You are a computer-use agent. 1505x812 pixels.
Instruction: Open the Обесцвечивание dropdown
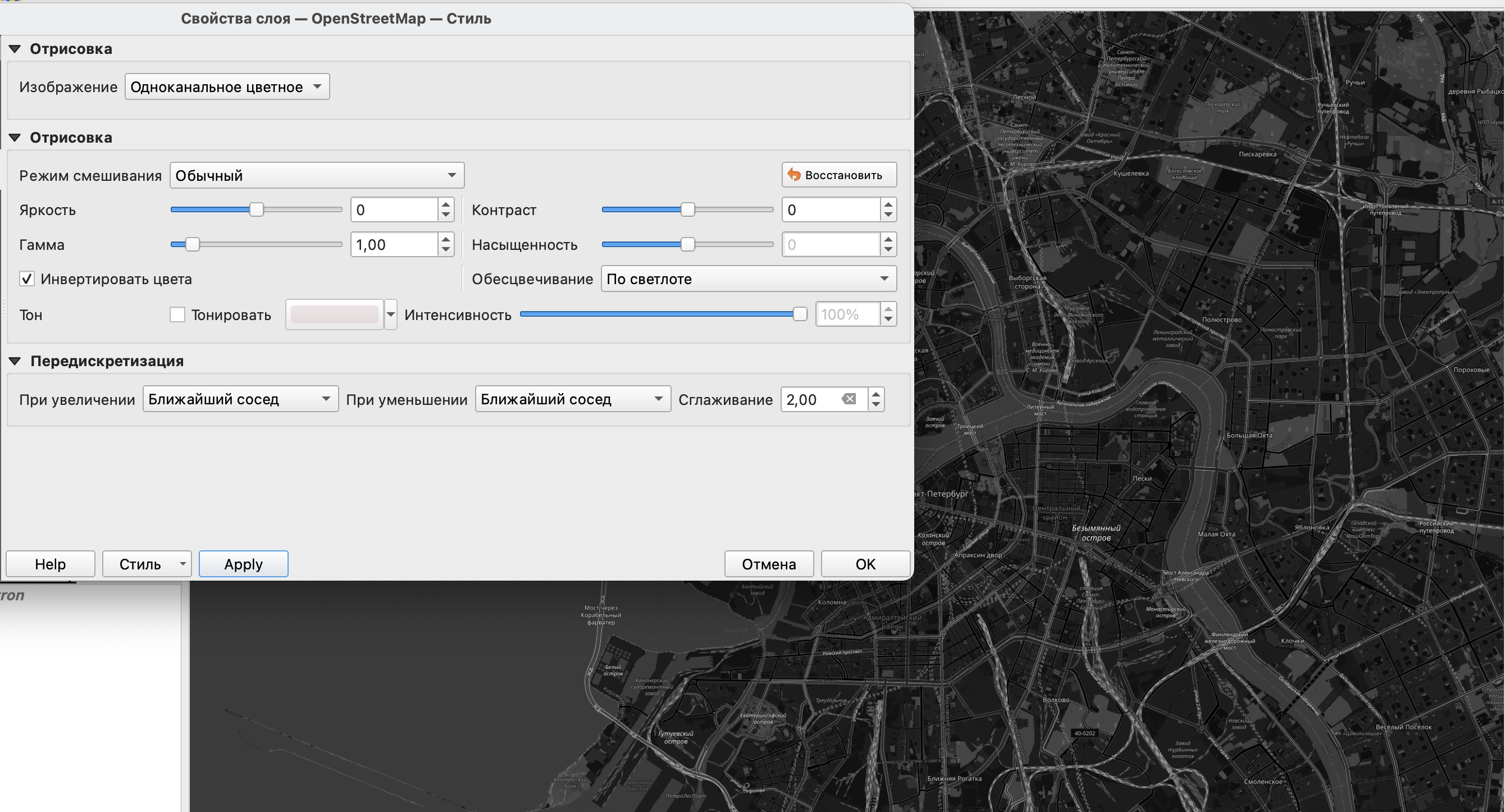click(748, 279)
